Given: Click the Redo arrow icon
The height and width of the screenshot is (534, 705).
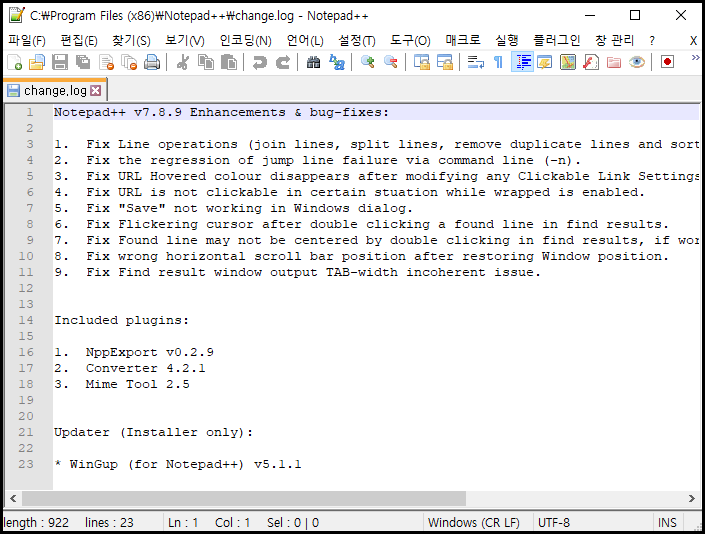Looking at the screenshot, I should tap(282, 62).
